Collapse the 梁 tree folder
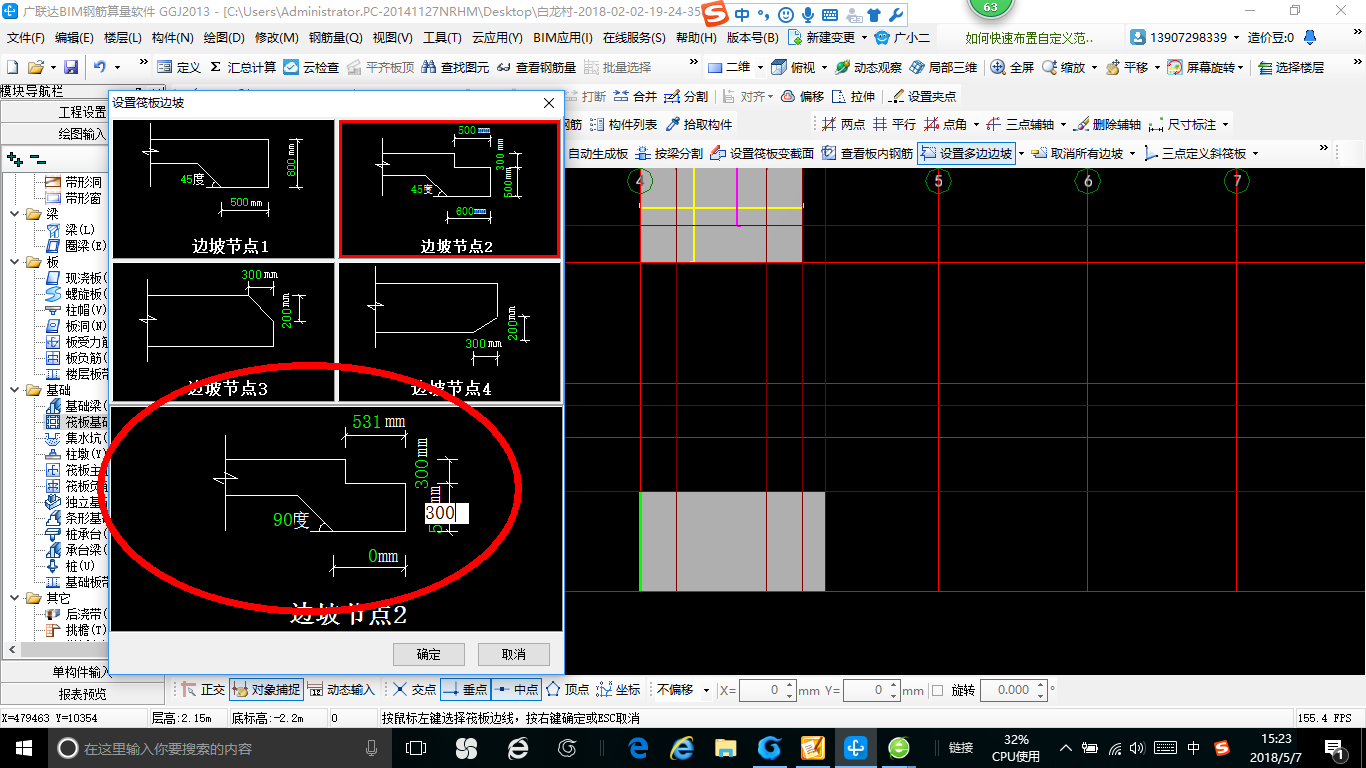Screen dimensions: 1366x768 point(14,214)
